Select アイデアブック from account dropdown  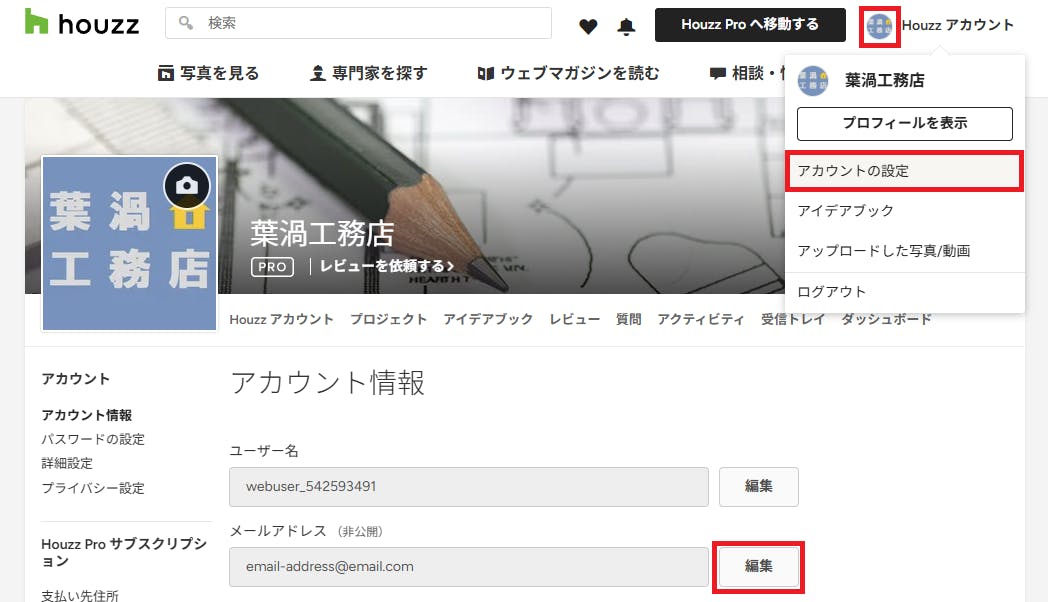(x=846, y=211)
